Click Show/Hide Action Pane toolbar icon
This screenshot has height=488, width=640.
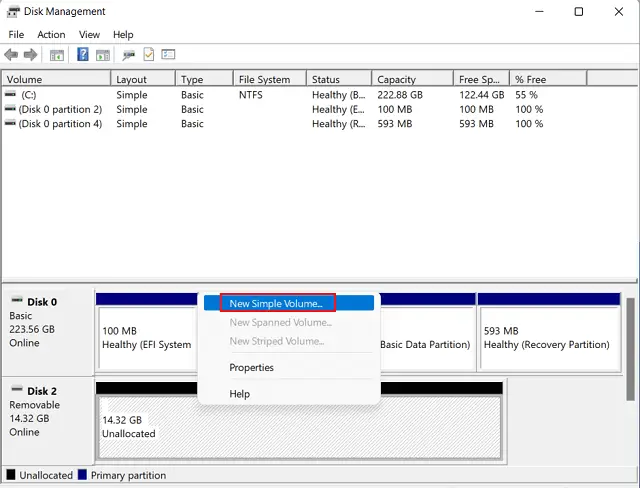point(103,55)
